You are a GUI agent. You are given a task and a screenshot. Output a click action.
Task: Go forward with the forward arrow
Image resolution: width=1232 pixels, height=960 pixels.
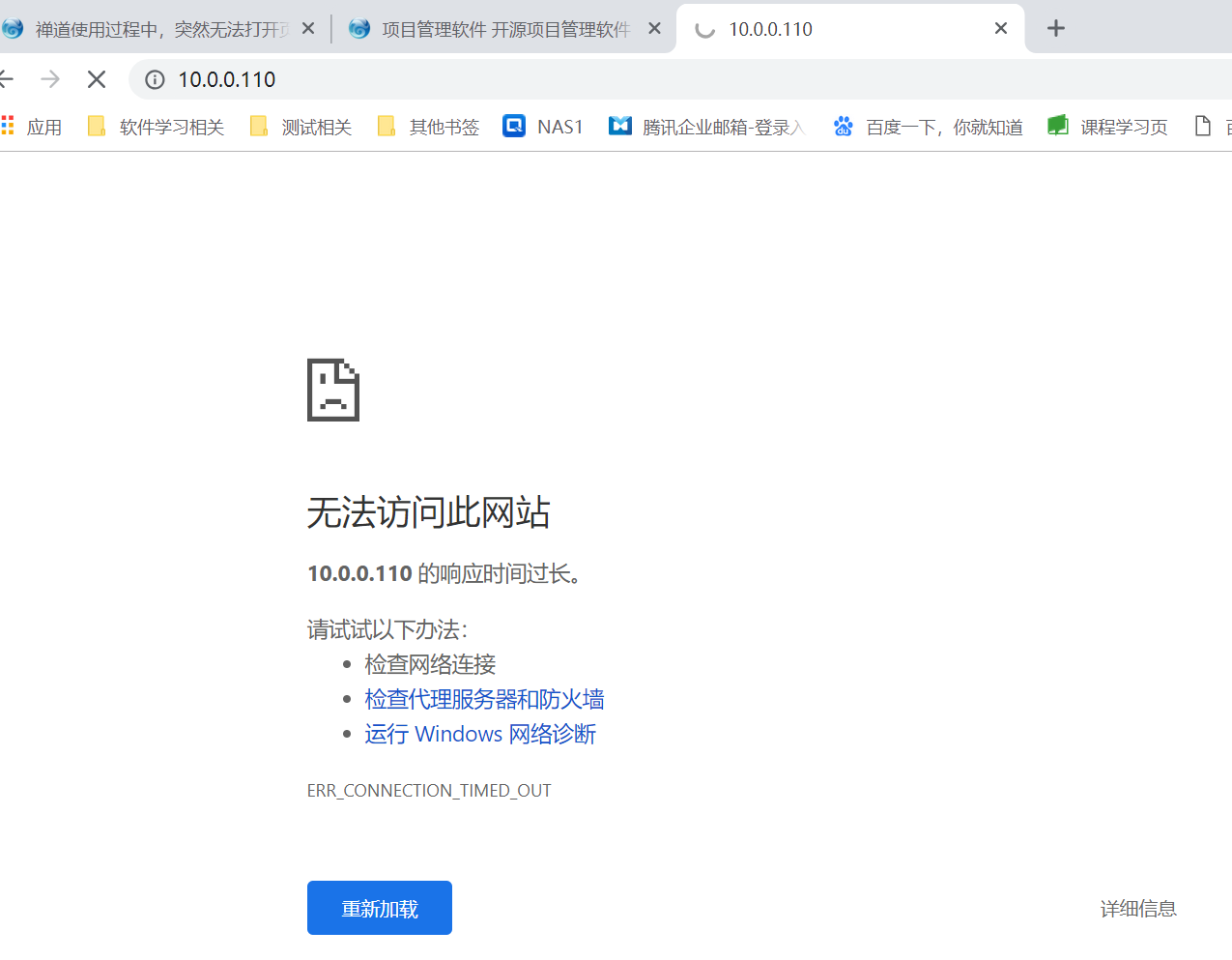50,79
